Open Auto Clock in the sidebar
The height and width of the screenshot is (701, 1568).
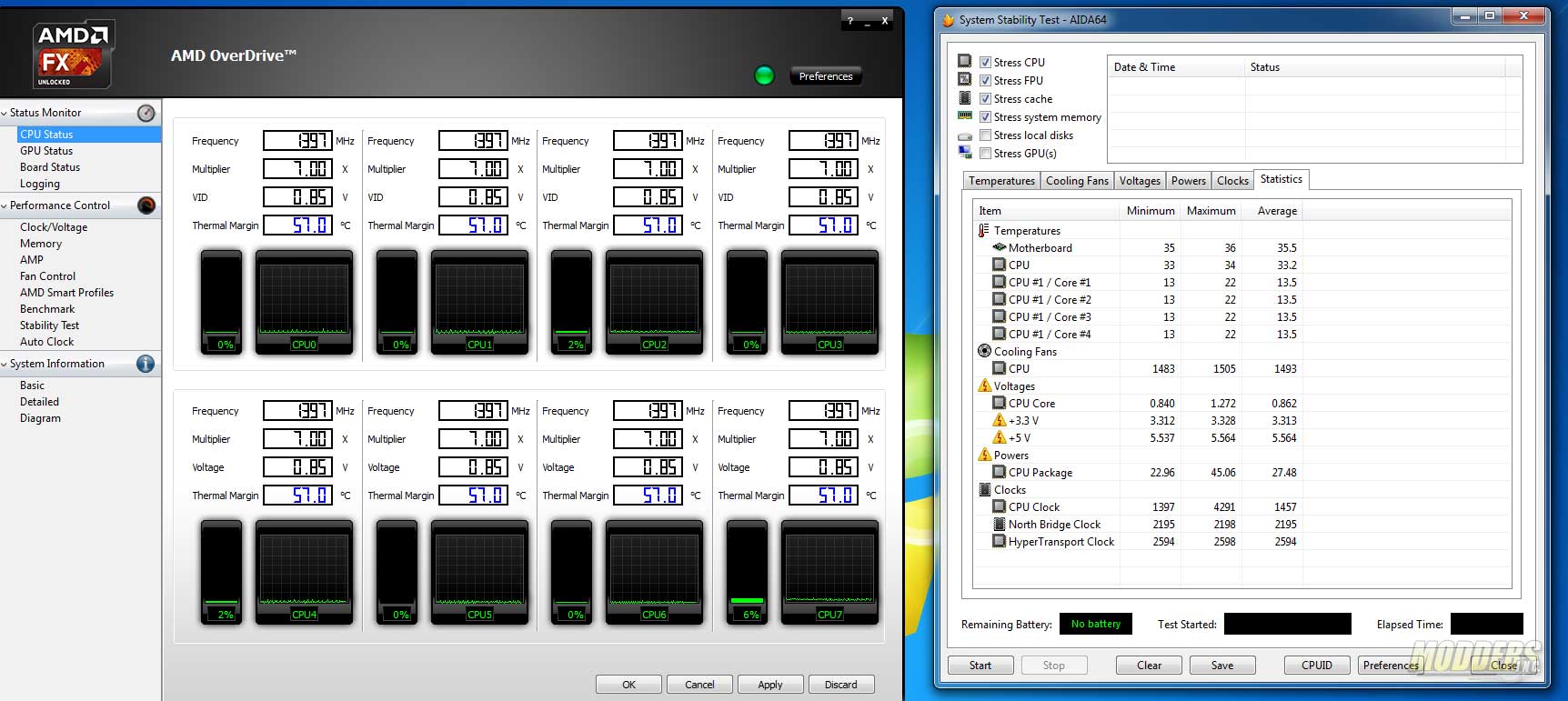click(47, 342)
